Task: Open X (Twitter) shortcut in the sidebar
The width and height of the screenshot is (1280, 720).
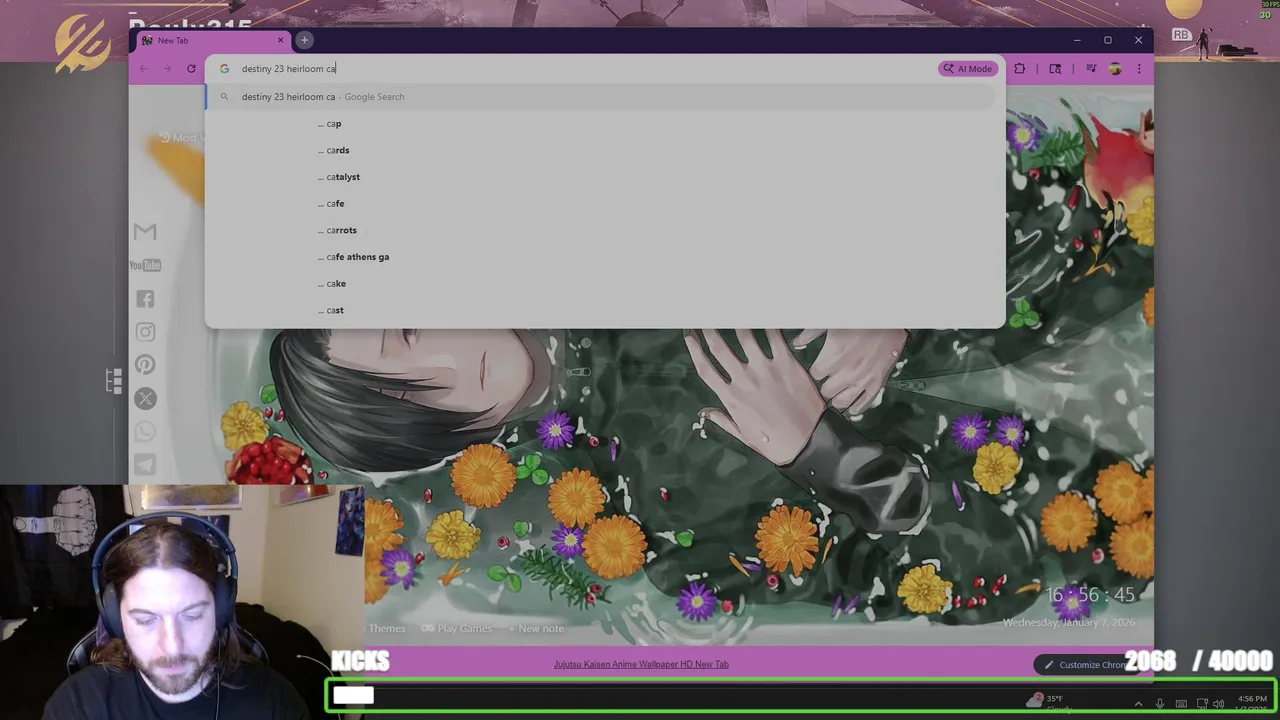Action: point(145,399)
